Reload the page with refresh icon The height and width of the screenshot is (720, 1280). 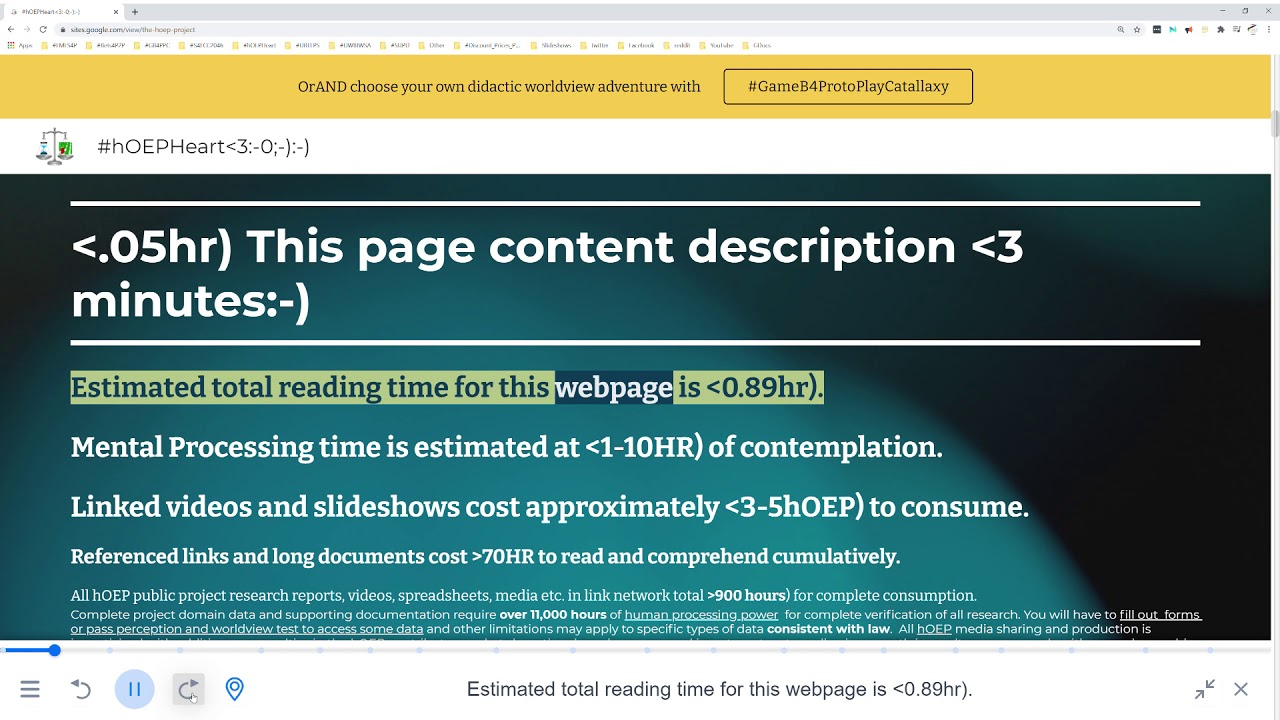[x=43, y=30]
